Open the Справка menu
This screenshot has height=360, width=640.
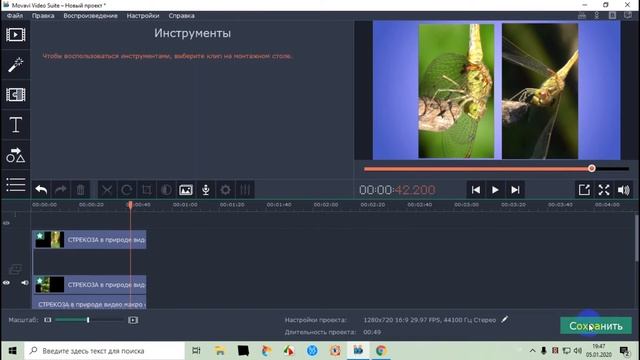pos(181,16)
